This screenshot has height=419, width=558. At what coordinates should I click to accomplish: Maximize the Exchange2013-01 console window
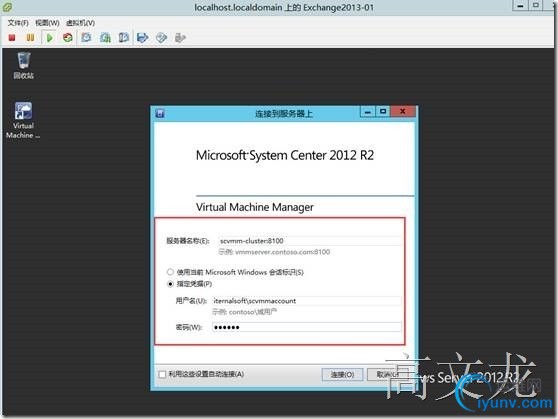pyautogui.click(x=536, y=5)
